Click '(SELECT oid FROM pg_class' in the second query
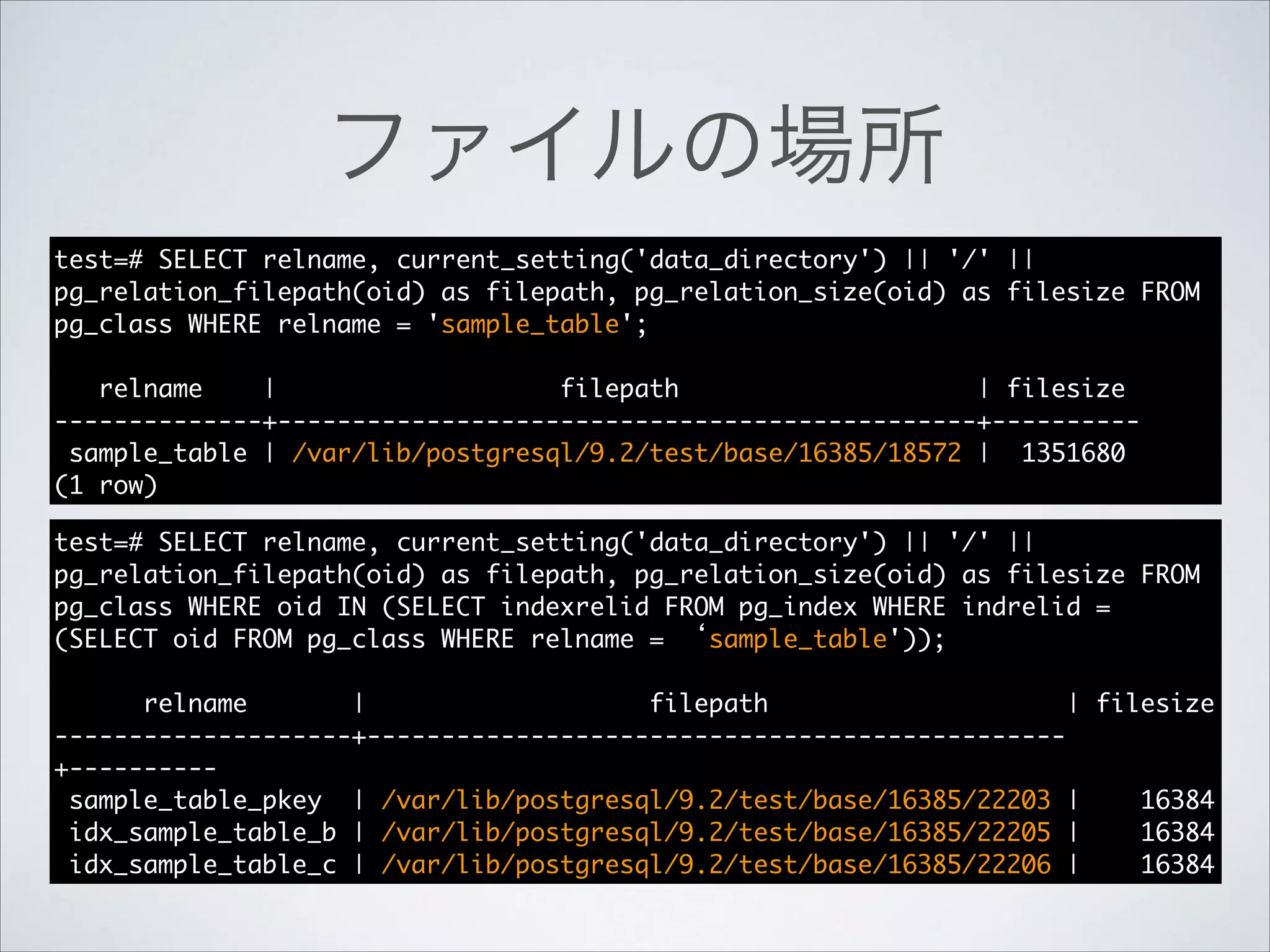This screenshot has height=952, width=1270. coord(240,639)
